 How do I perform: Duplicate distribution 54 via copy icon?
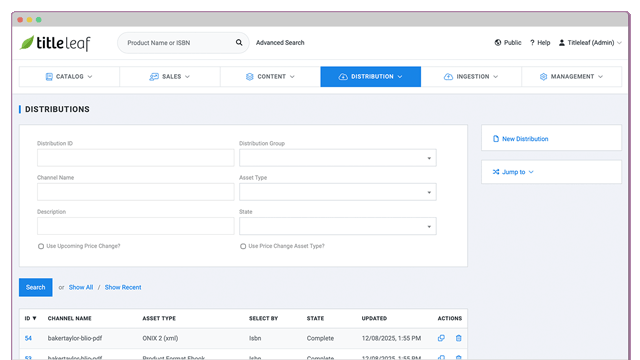441,338
